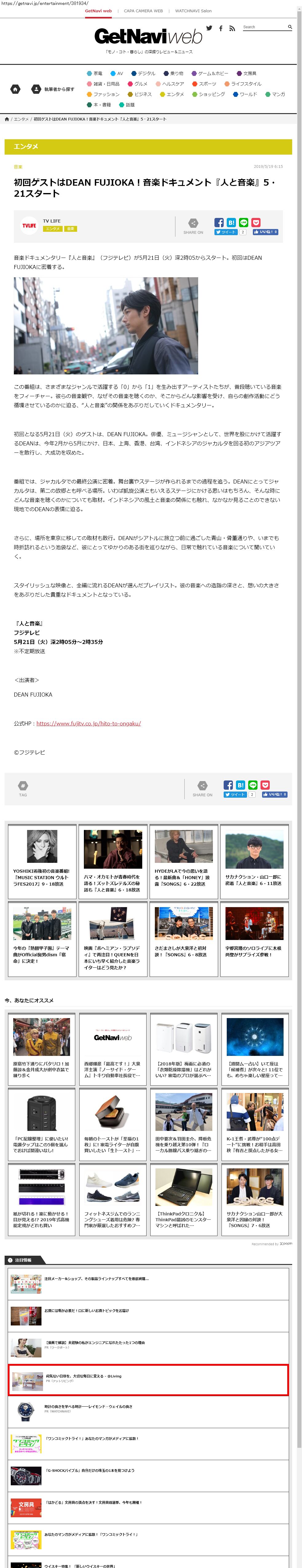
Task: Click the エンタメ breadcrumb link
Action: click(21, 119)
